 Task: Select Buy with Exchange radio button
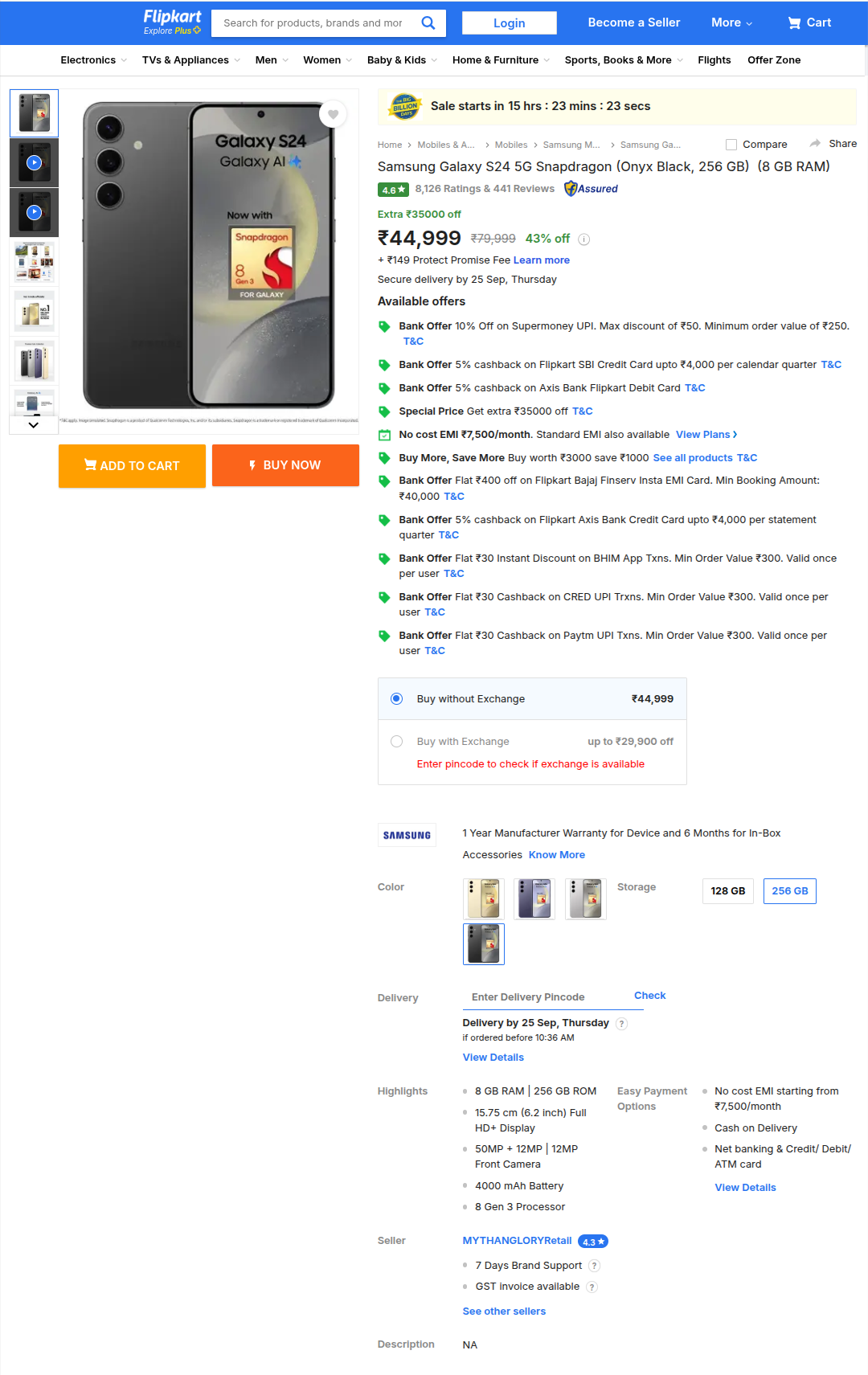pyautogui.click(x=396, y=742)
